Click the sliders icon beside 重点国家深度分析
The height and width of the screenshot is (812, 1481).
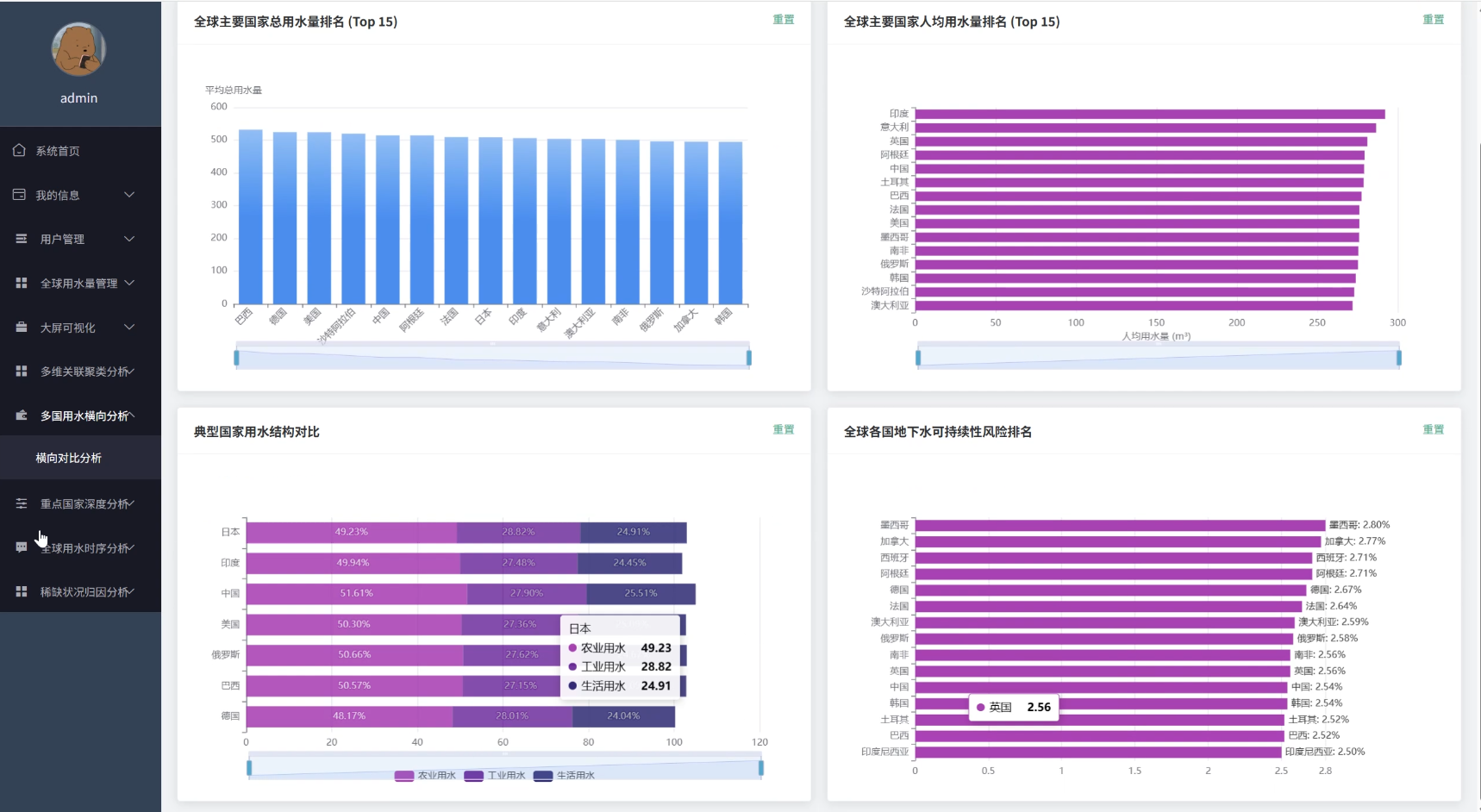(22, 503)
